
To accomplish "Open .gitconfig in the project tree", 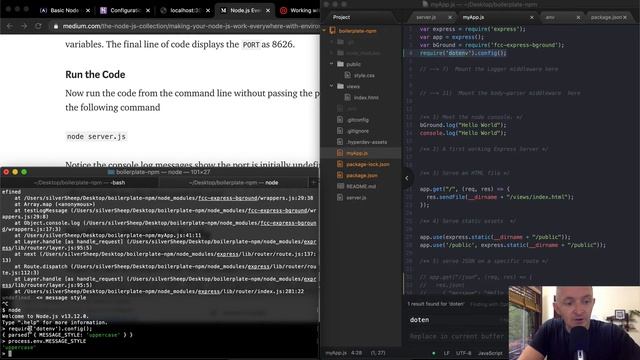I will [x=358, y=120].
